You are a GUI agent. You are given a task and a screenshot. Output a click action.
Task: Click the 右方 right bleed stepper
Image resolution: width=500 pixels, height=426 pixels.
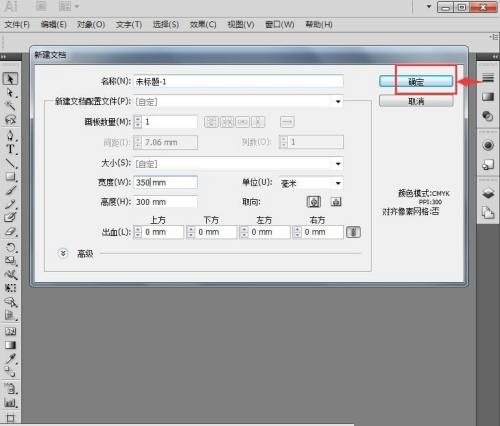point(297,232)
